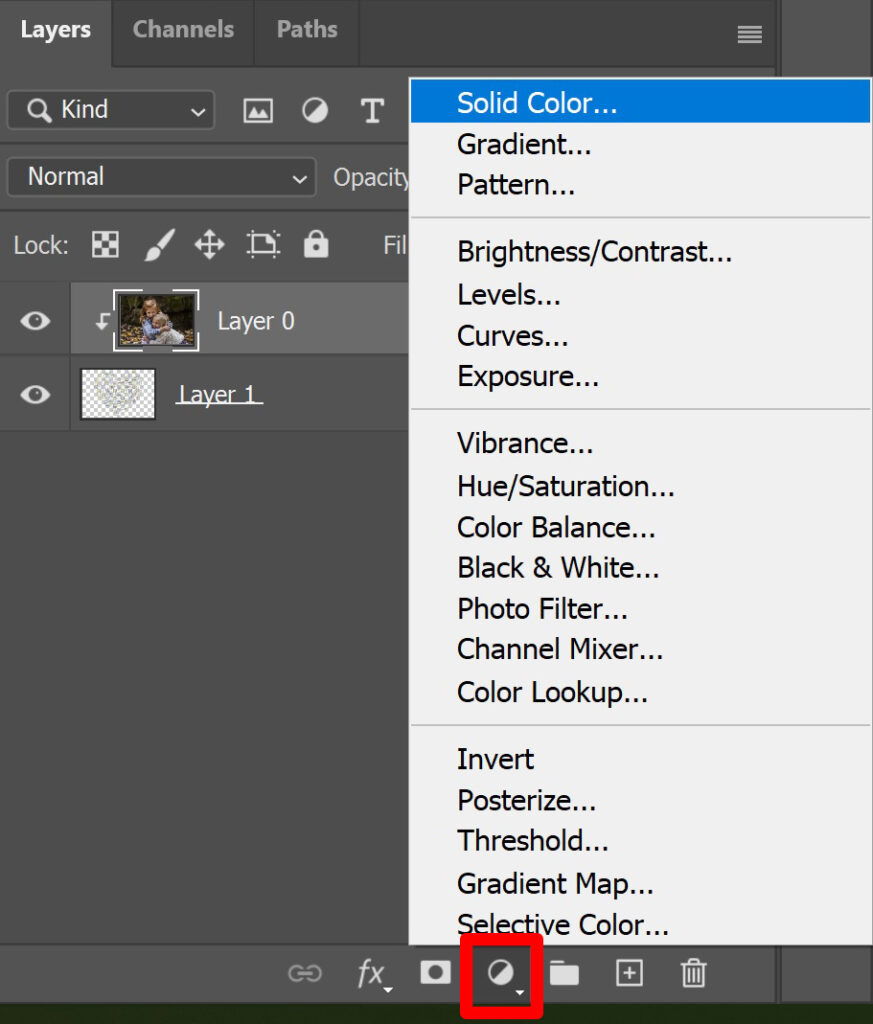The width and height of the screenshot is (873, 1024).
Task: Open the Kind filter dropdown
Action: [x=111, y=110]
